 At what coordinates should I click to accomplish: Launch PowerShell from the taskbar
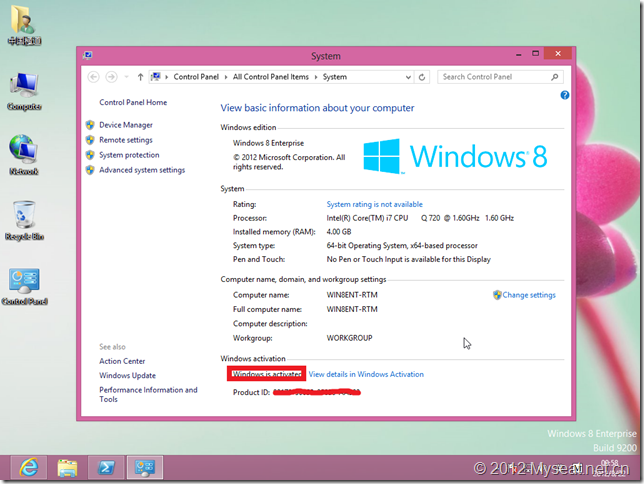[106, 467]
